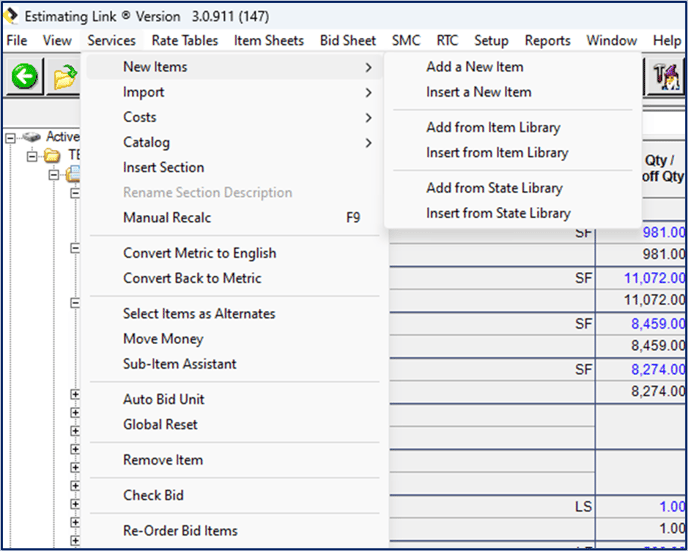Choose Global Reset
Viewport: 688px width, 551px height.
pos(234,424)
